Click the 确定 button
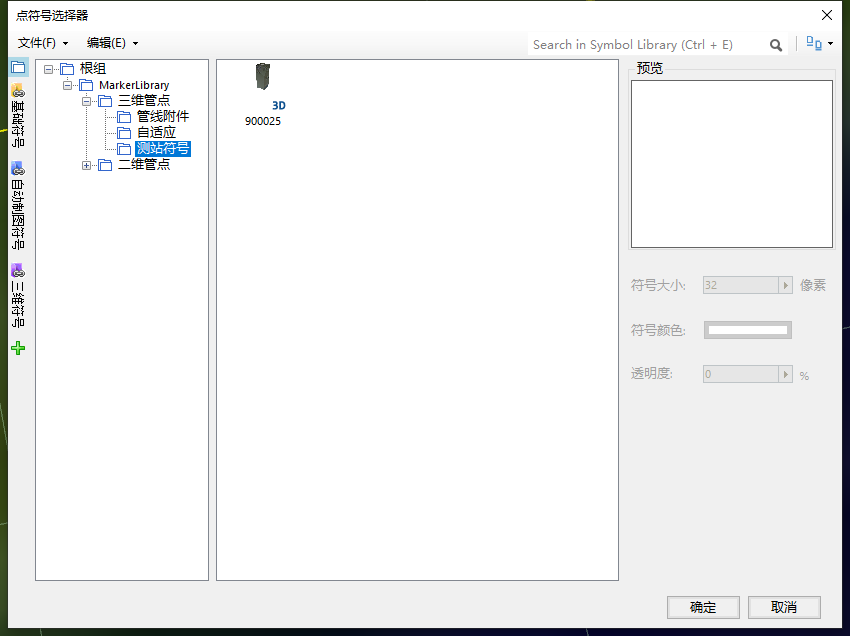 703,607
